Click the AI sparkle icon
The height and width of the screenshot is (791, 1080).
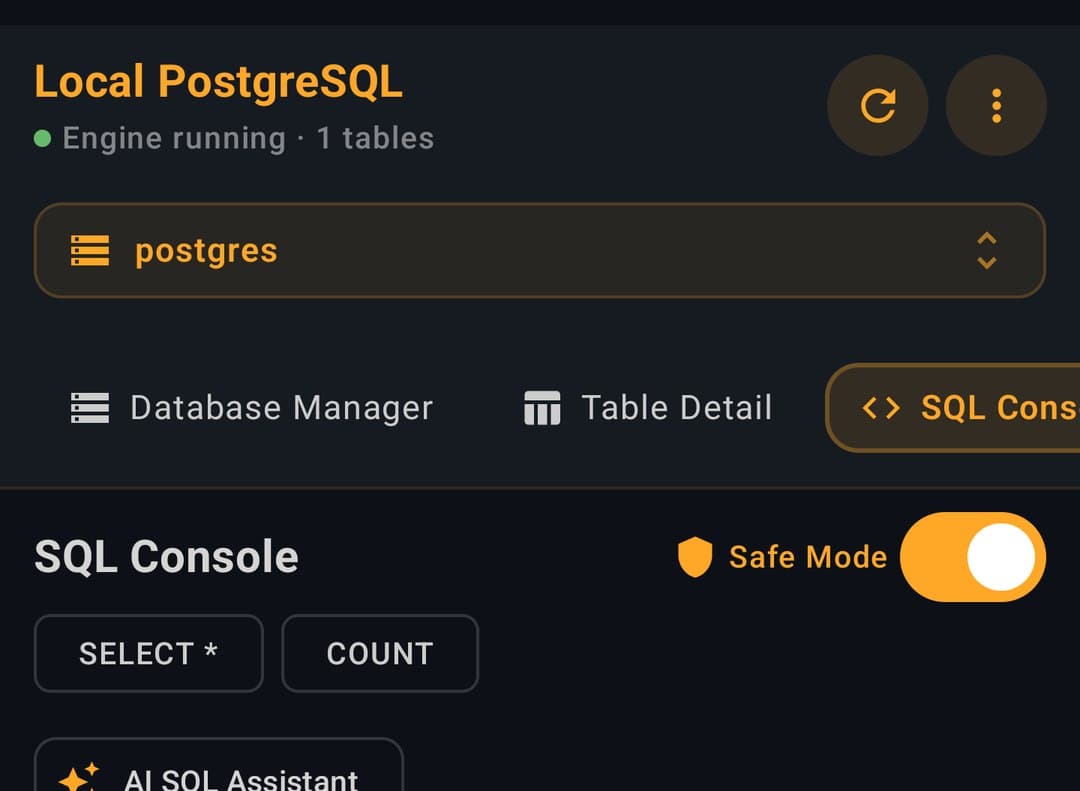coord(78,777)
